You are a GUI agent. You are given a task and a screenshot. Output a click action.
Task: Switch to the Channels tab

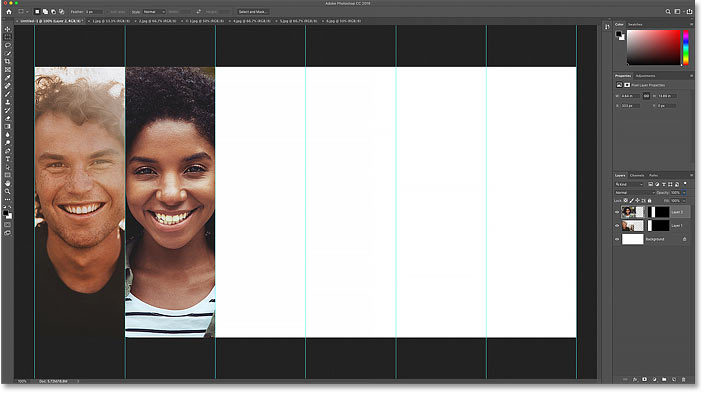point(637,175)
